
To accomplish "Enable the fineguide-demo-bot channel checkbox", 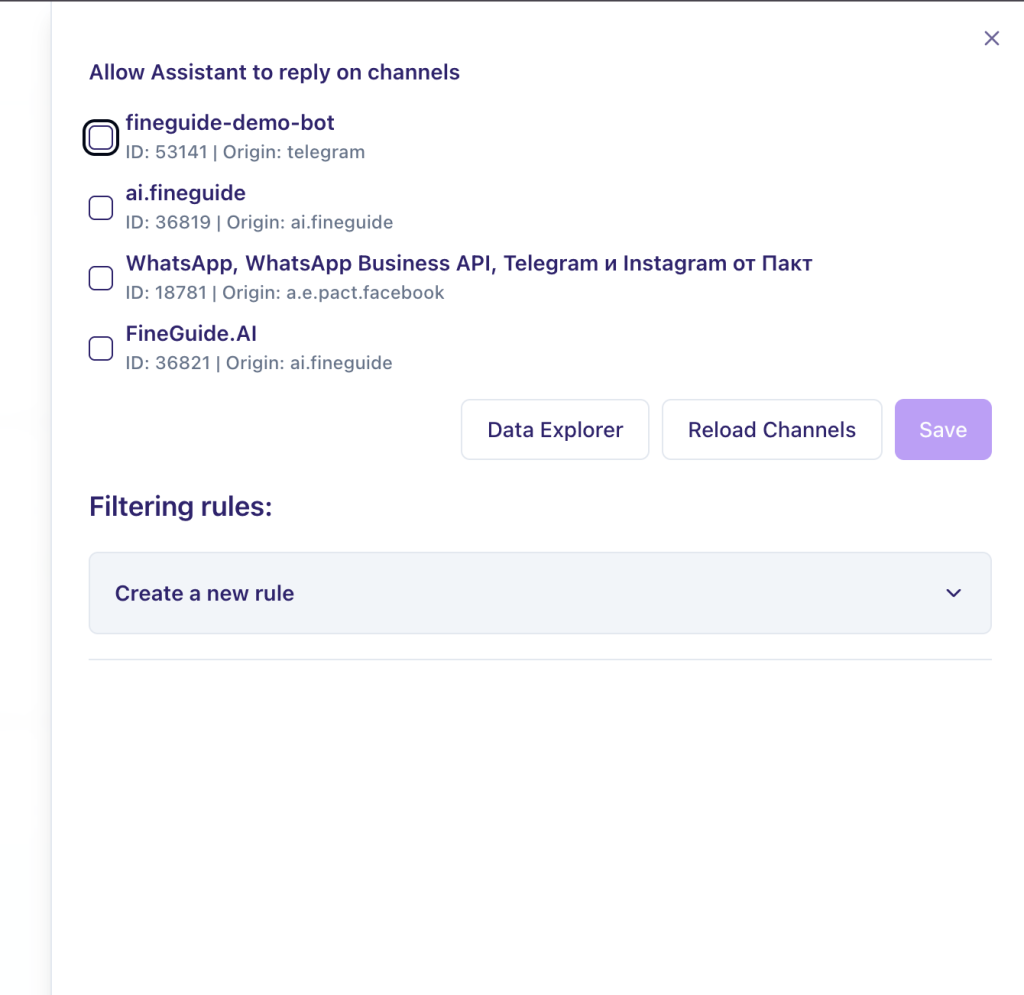I will pos(100,137).
